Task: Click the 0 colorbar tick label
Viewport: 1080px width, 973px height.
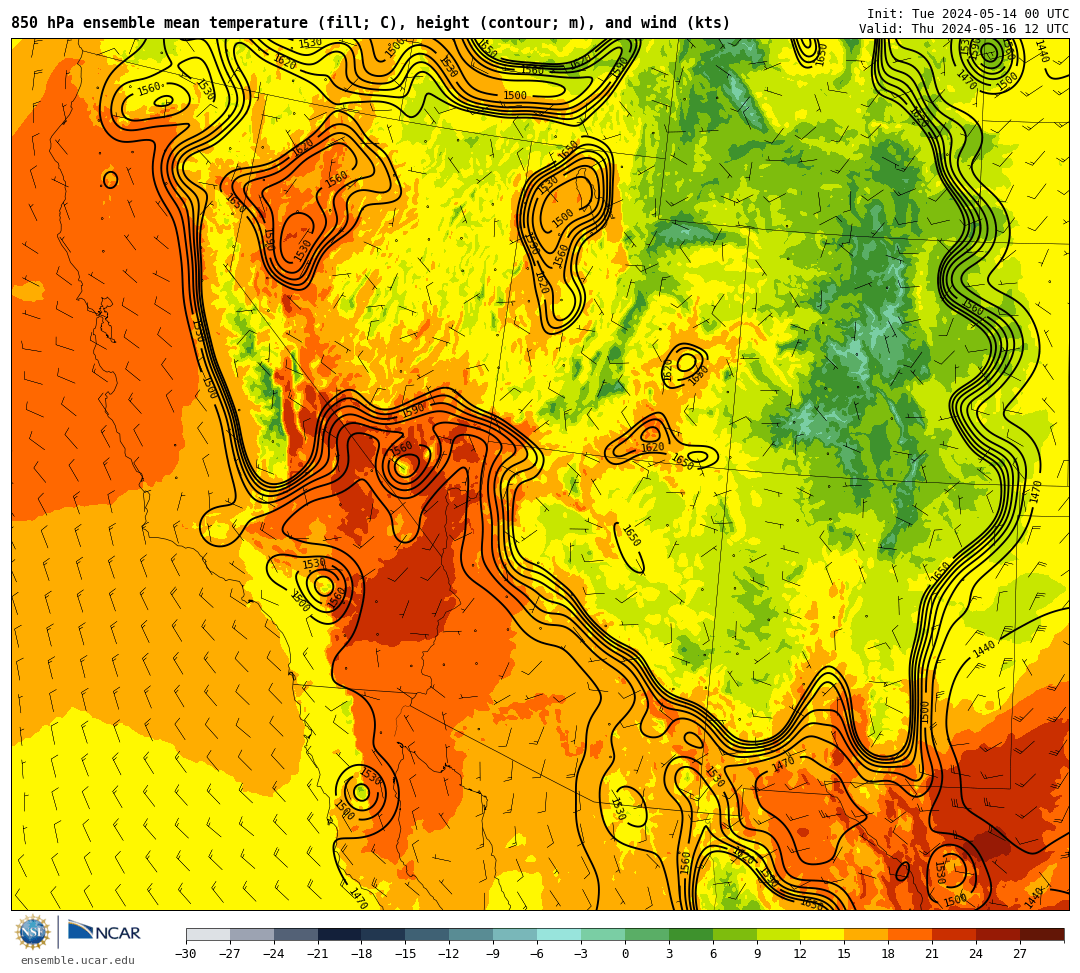Action: (625, 954)
